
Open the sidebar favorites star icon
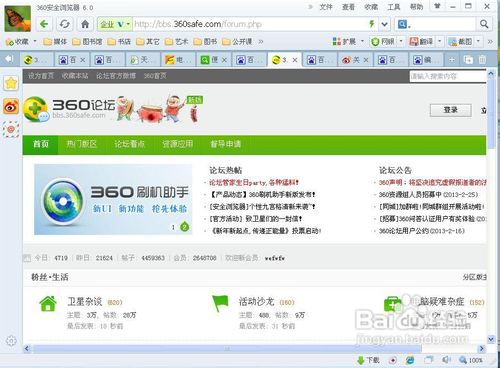coord(11,83)
